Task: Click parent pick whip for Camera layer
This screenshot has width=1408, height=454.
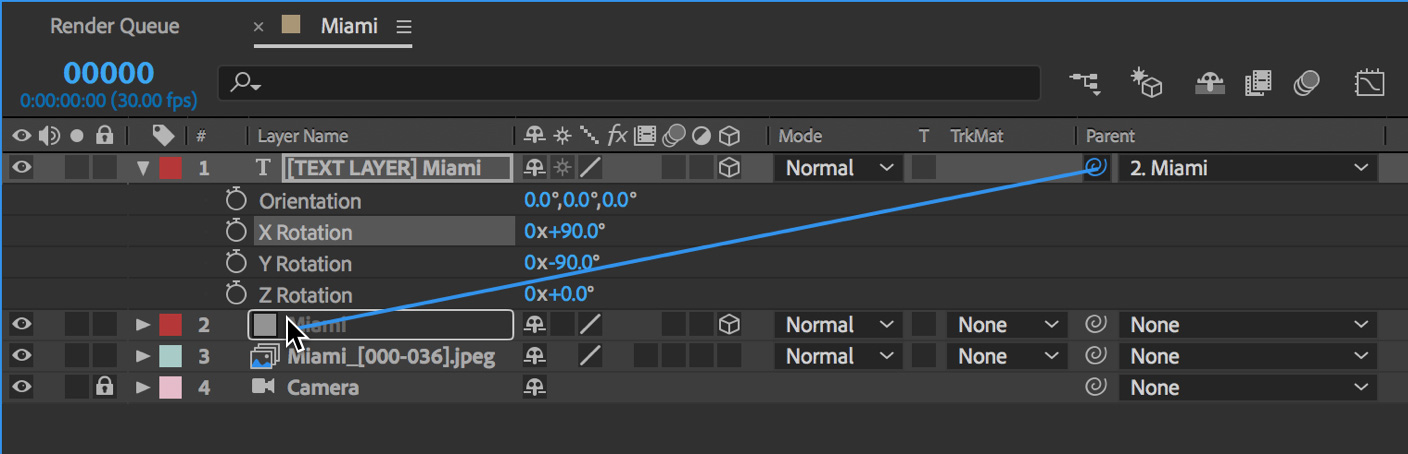Action: pos(1096,387)
